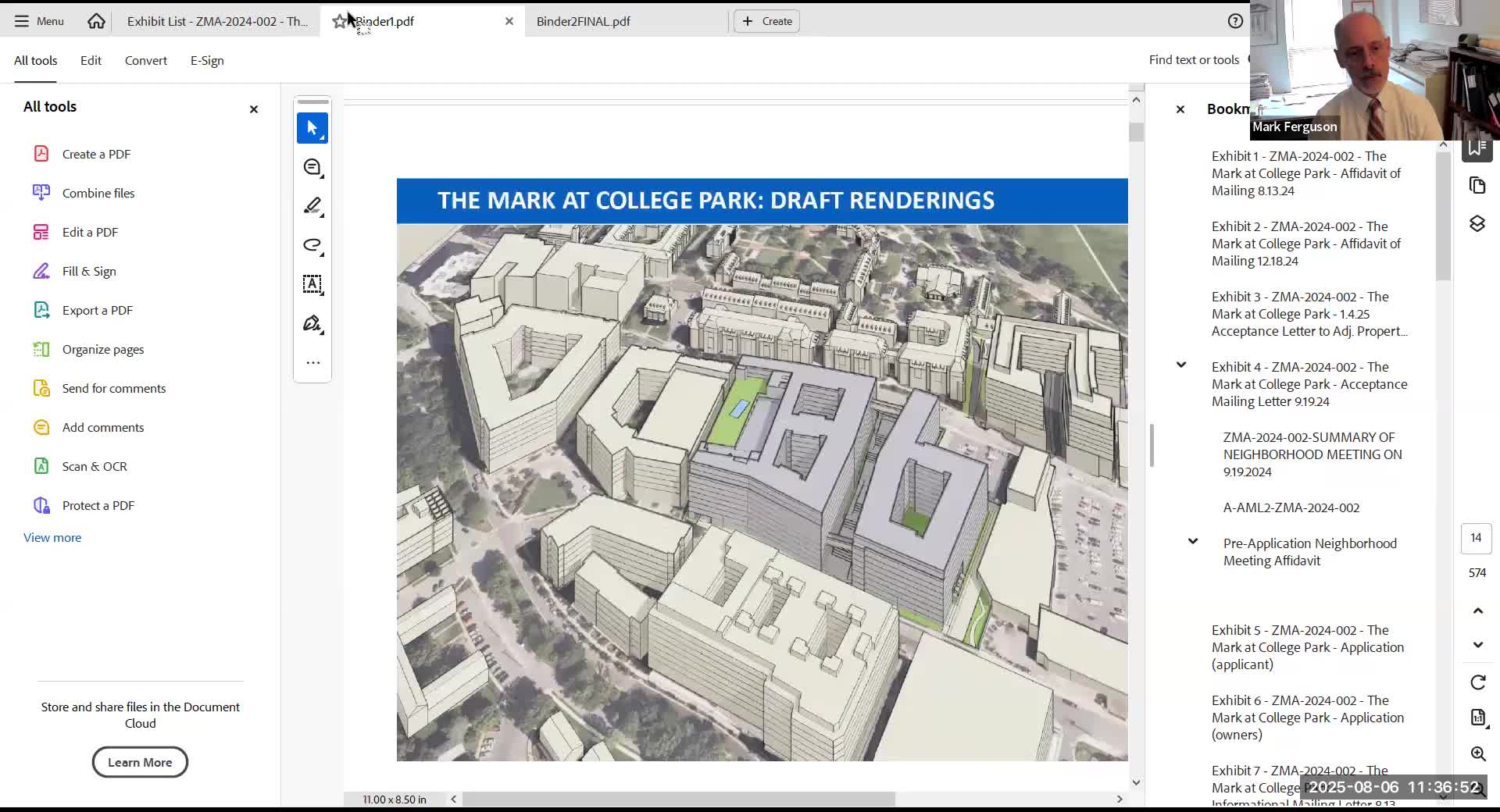This screenshot has height=812, width=1500.
Task: Open Summary of Neighborhood Meeting bookmark
Action: coord(1312,454)
